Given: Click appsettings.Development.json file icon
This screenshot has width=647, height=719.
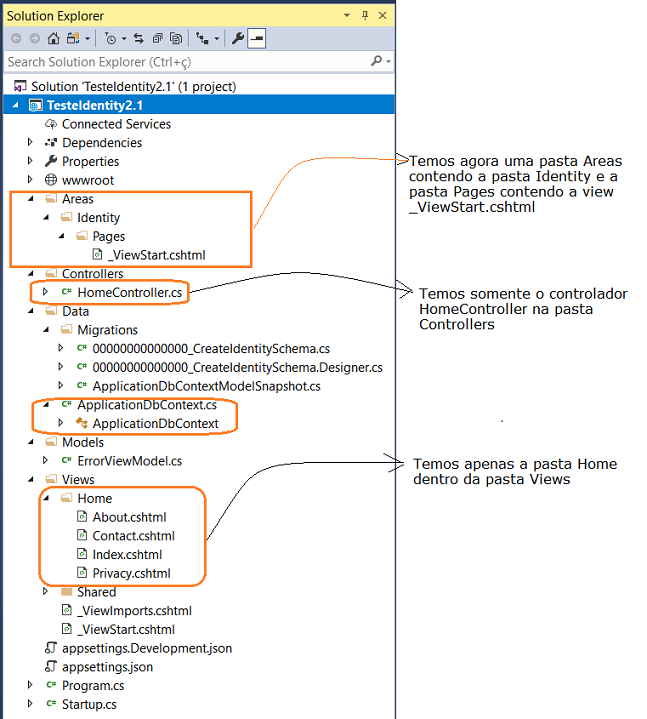Looking at the screenshot, I should pyautogui.click(x=50, y=647).
